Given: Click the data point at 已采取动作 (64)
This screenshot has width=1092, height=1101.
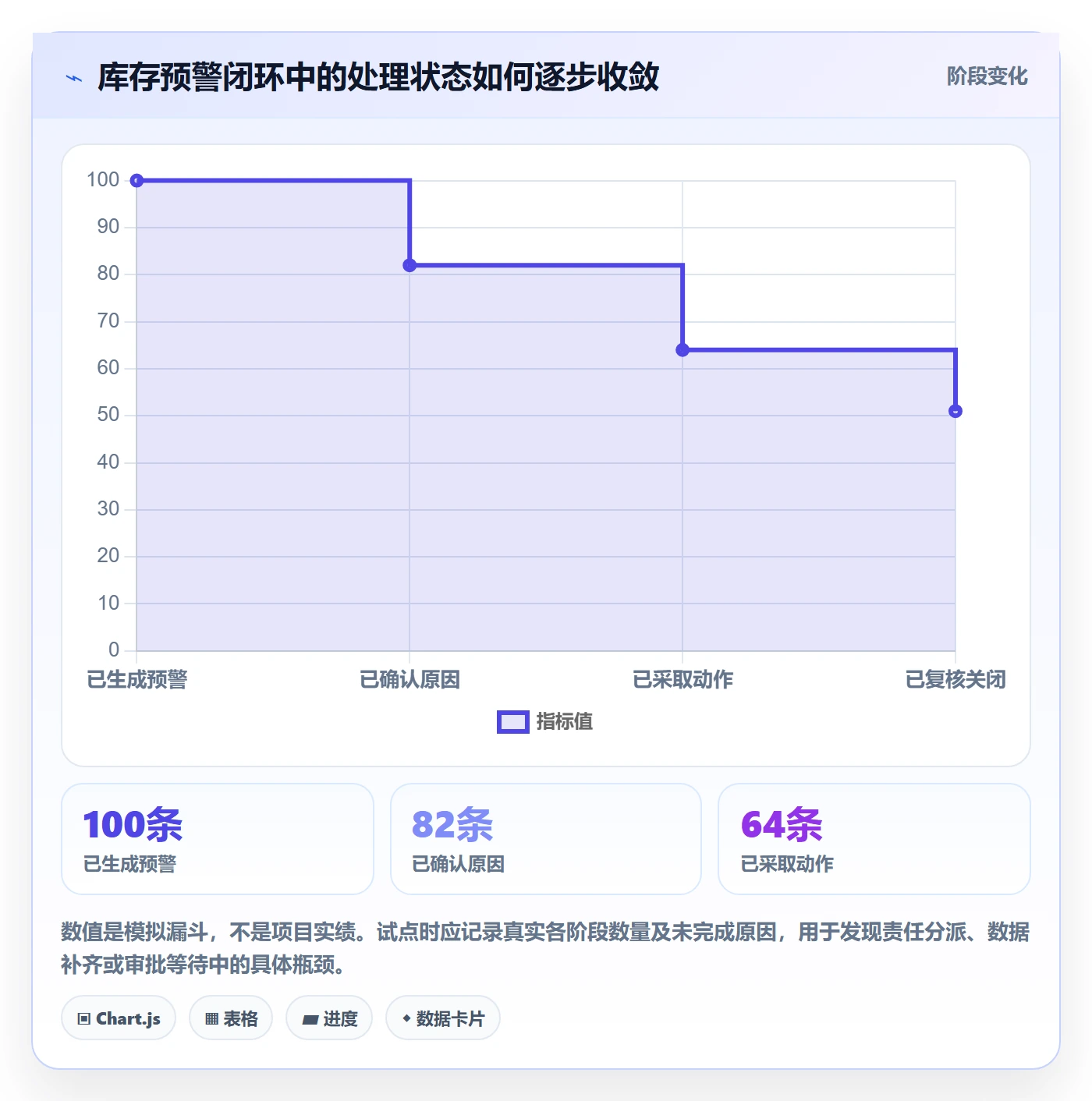Looking at the screenshot, I should point(682,350).
